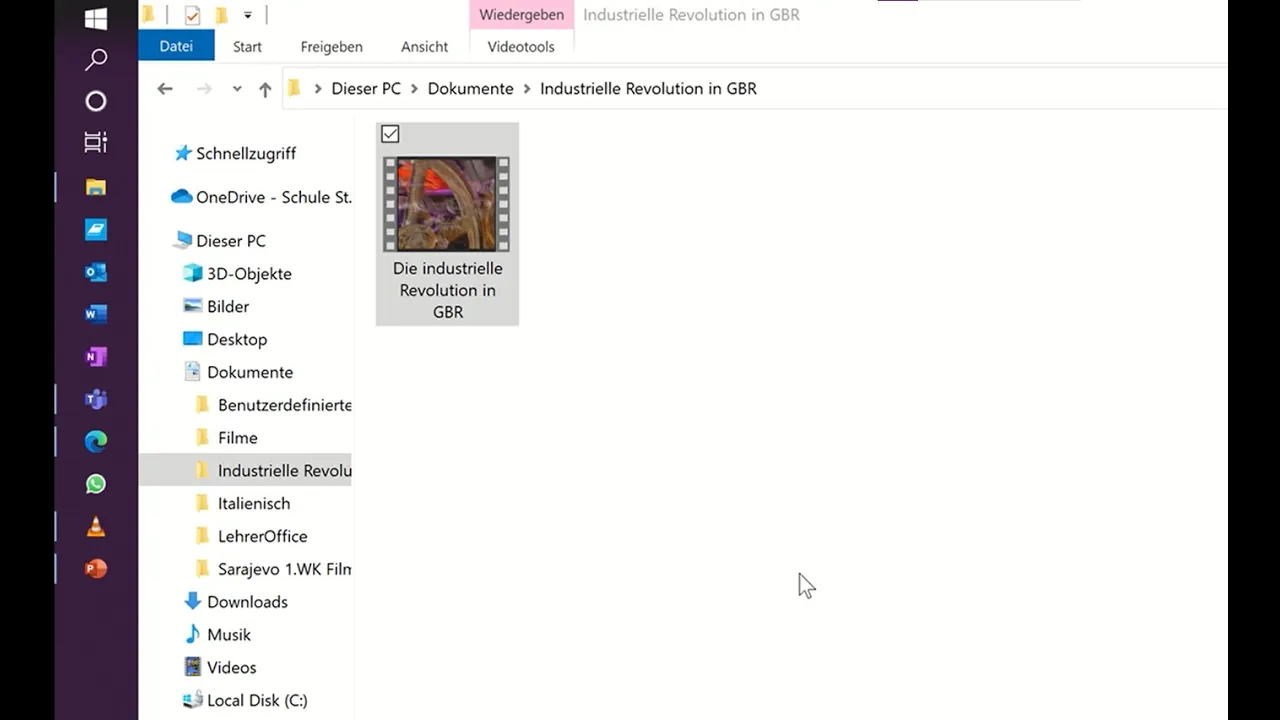Viewport: 1280px width, 720px height.
Task: Click the folder icon in the address bar
Action: [x=294, y=88]
